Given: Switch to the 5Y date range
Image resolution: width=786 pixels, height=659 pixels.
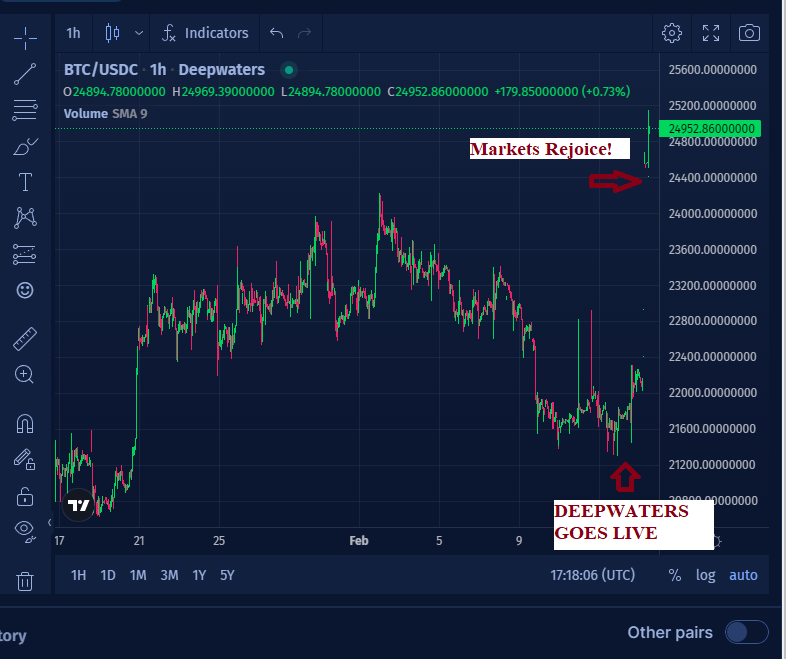Looking at the screenshot, I should [228, 575].
